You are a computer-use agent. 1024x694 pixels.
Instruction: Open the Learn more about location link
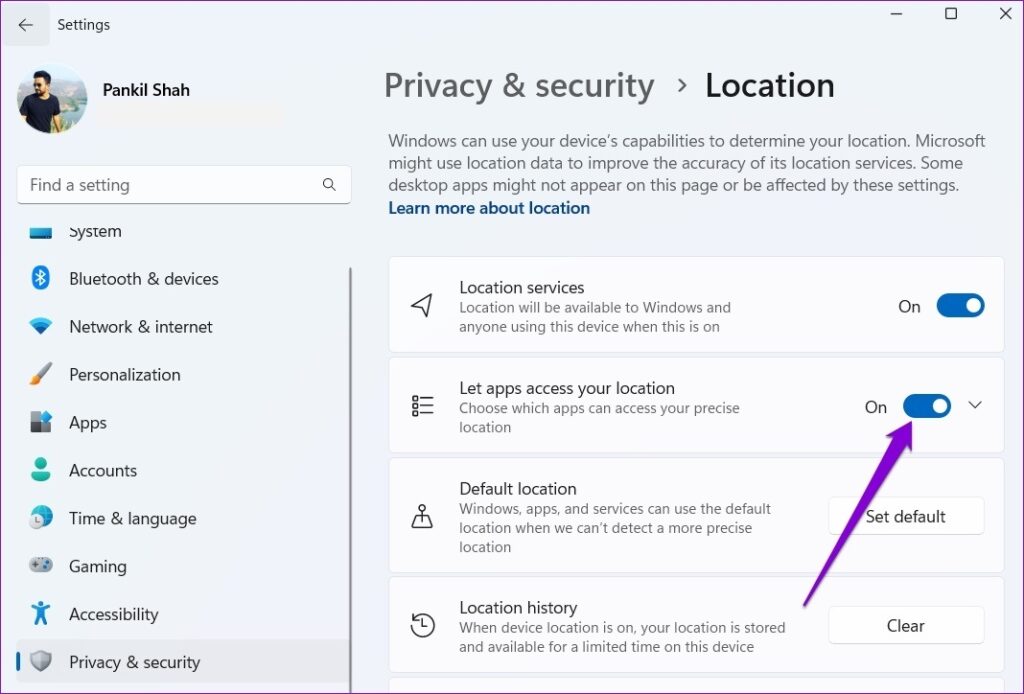(489, 208)
